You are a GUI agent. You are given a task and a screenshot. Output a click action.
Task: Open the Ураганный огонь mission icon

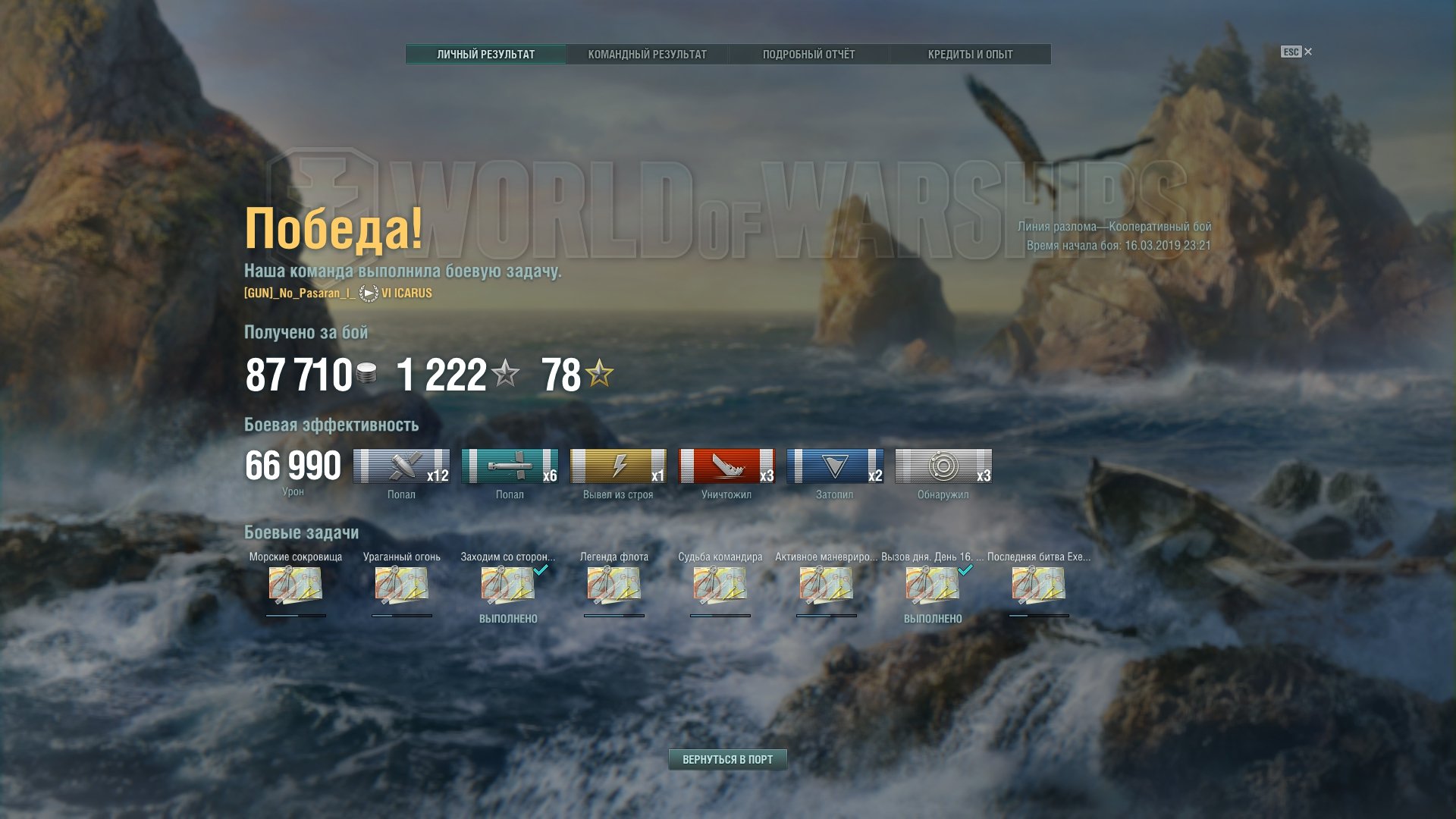click(401, 586)
